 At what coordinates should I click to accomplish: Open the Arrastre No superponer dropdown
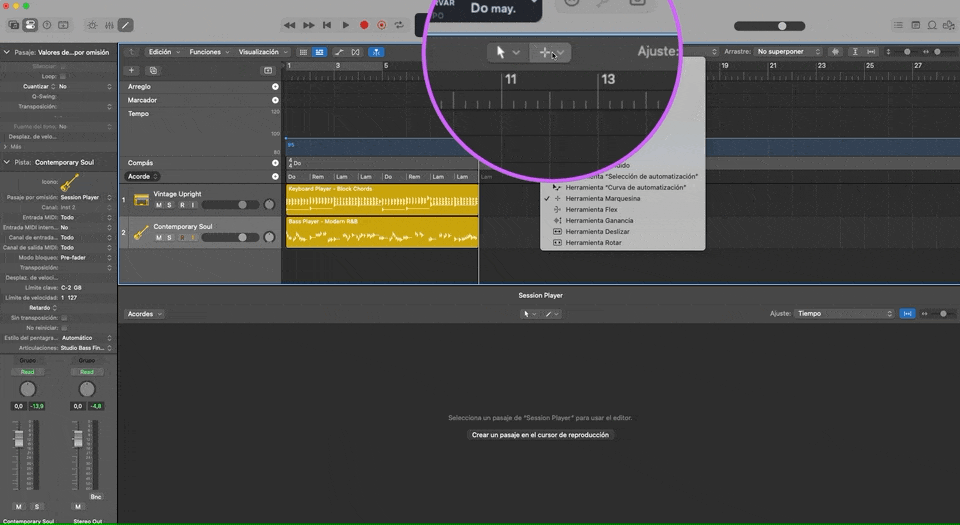(788, 51)
